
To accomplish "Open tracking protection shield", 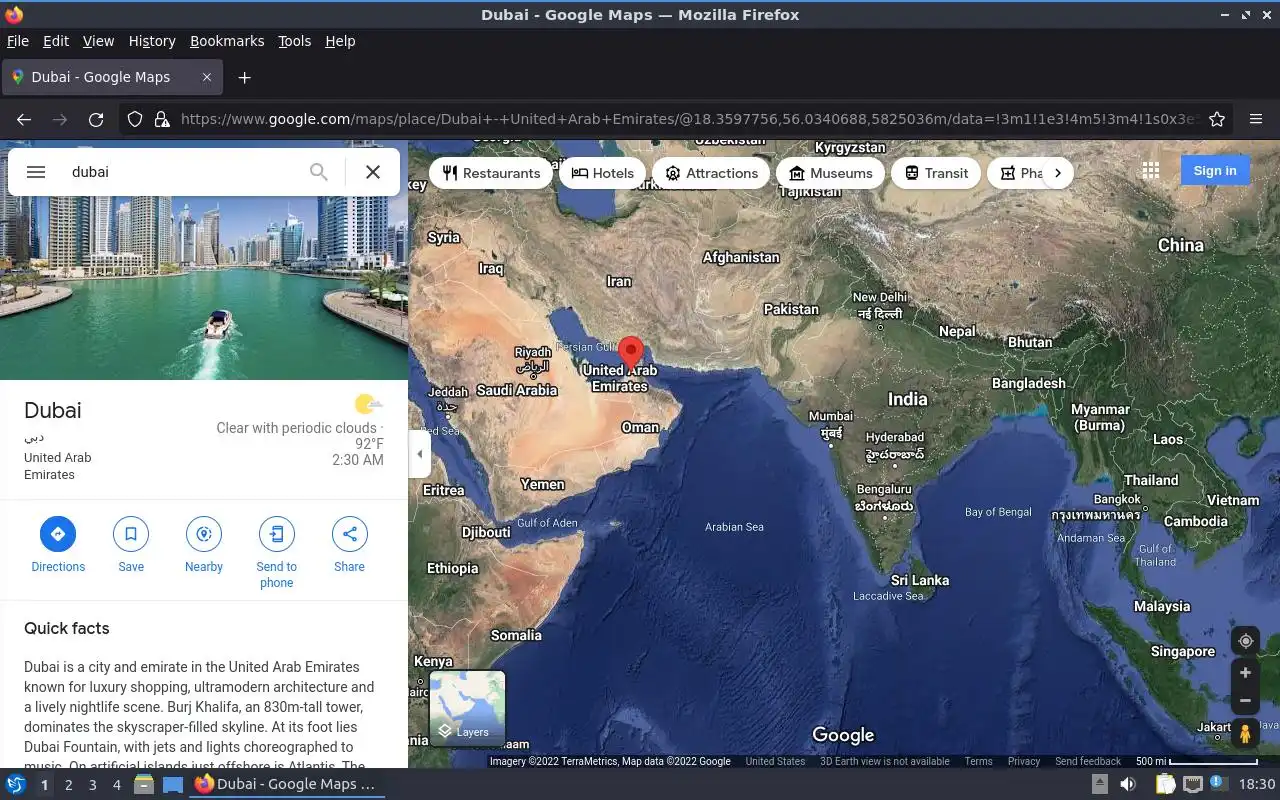I will coord(135,119).
